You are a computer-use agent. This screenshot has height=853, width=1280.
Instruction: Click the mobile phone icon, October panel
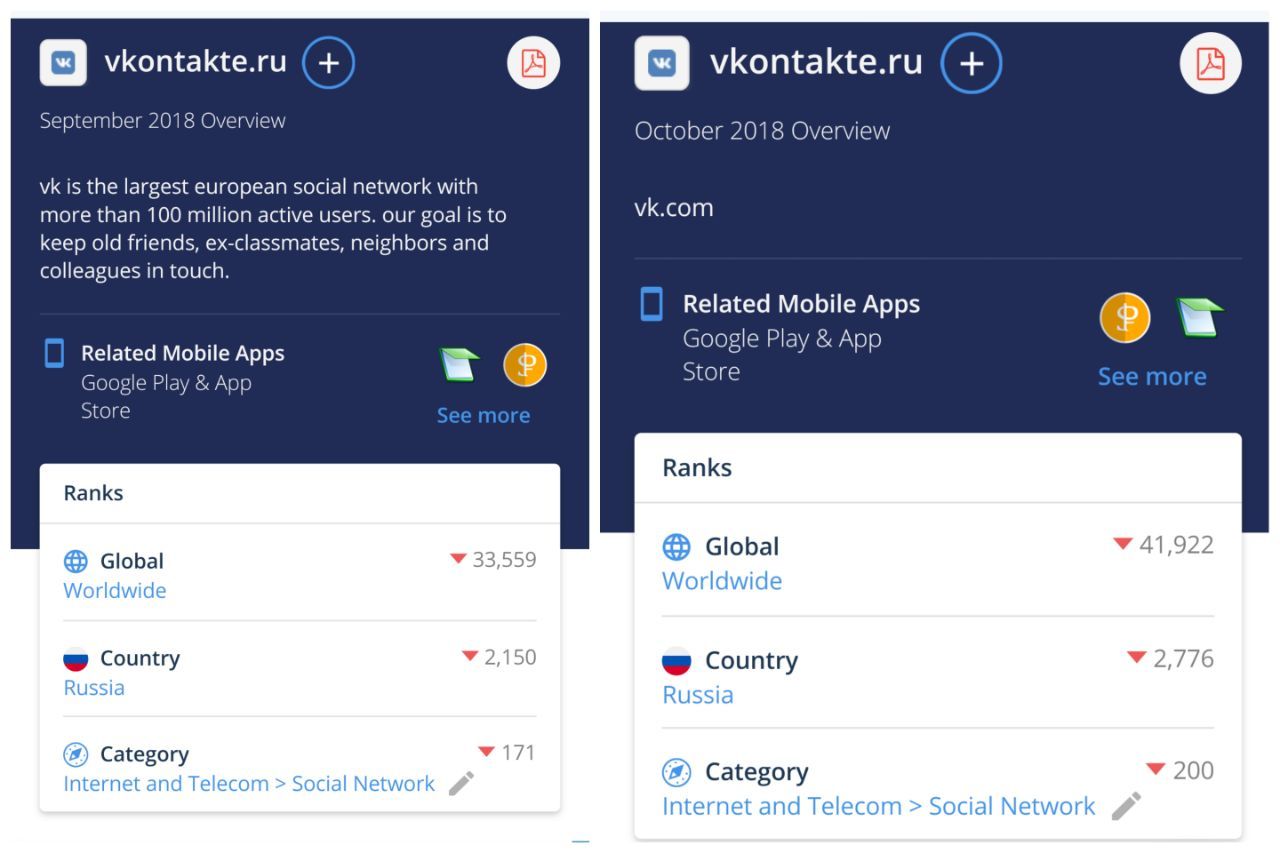click(x=651, y=304)
